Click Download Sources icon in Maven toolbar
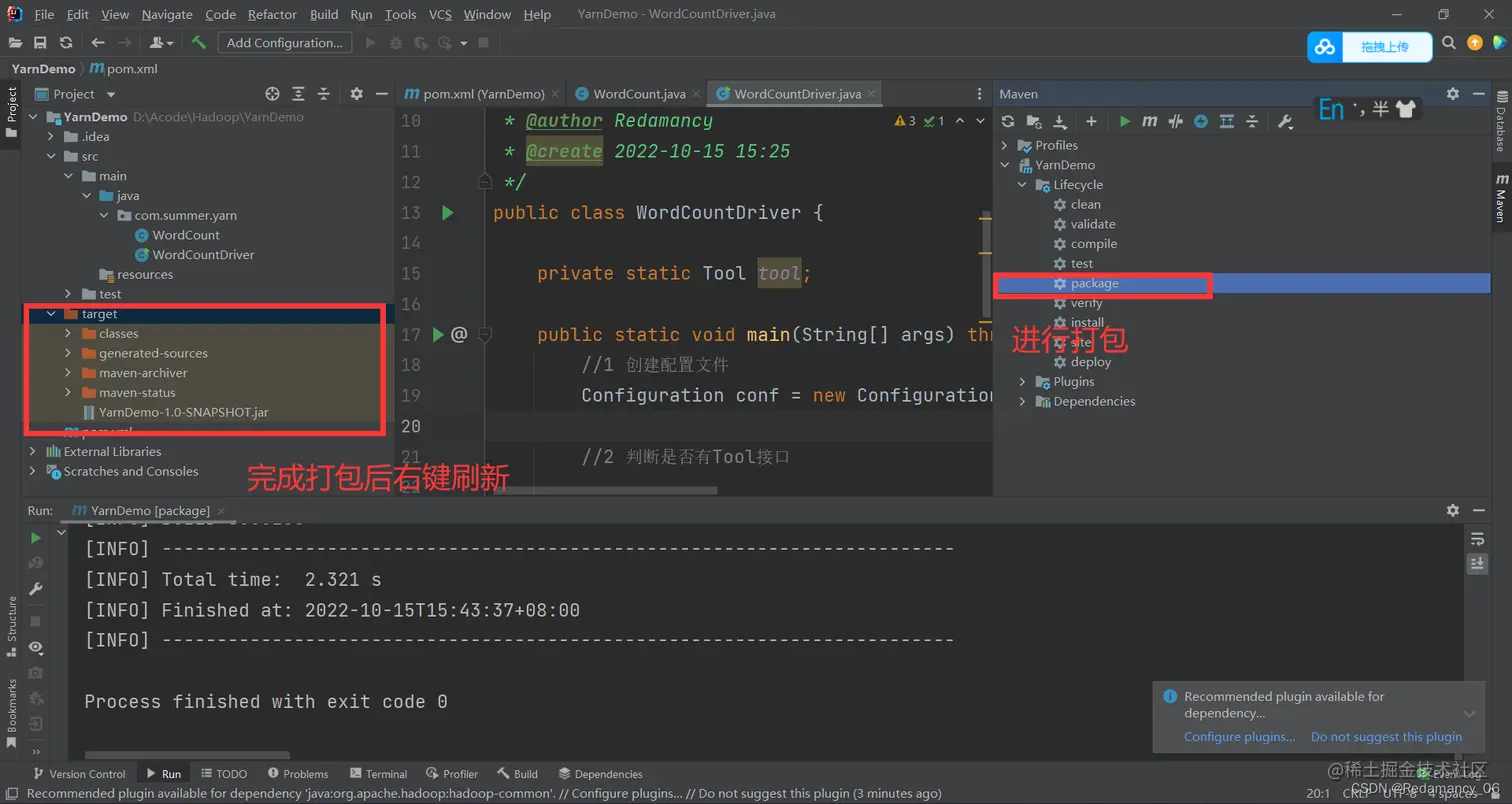1512x804 pixels. pos(1060,121)
